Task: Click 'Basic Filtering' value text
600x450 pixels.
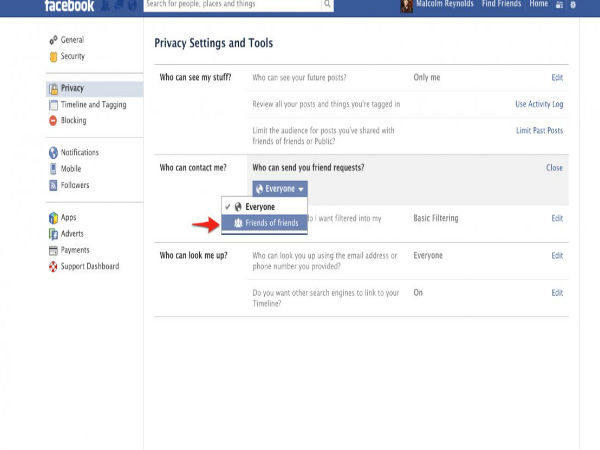Action: (435, 218)
